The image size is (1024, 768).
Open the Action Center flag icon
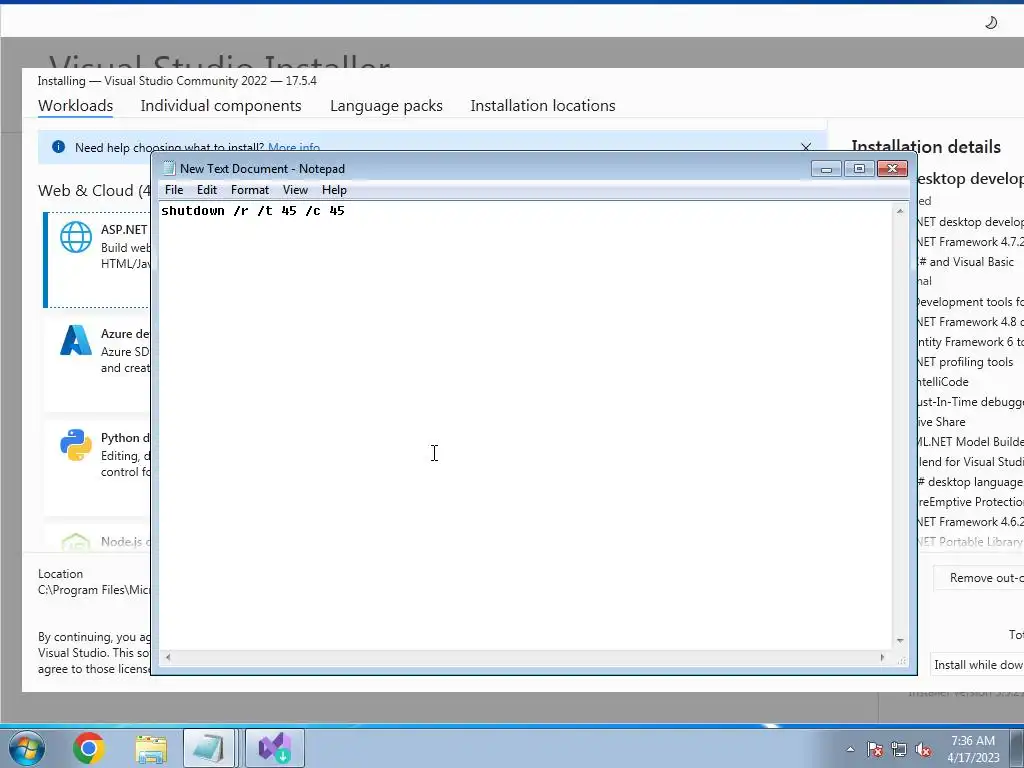[x=875, y=750]
